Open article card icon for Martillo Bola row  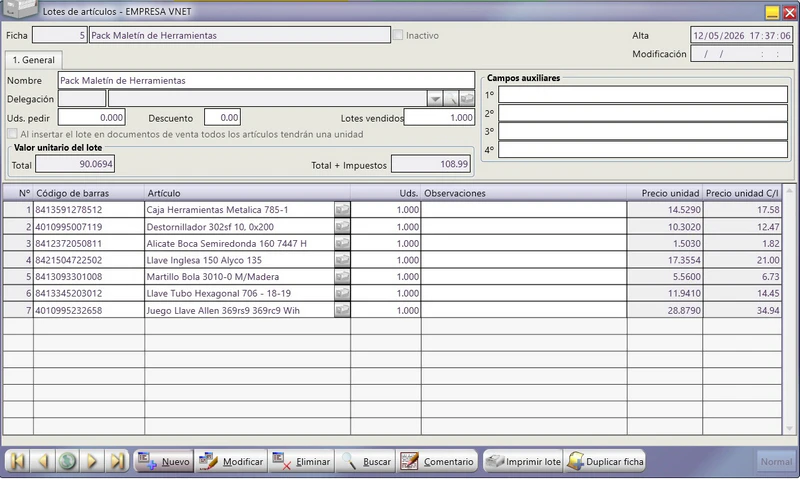[x=342, y=276]
